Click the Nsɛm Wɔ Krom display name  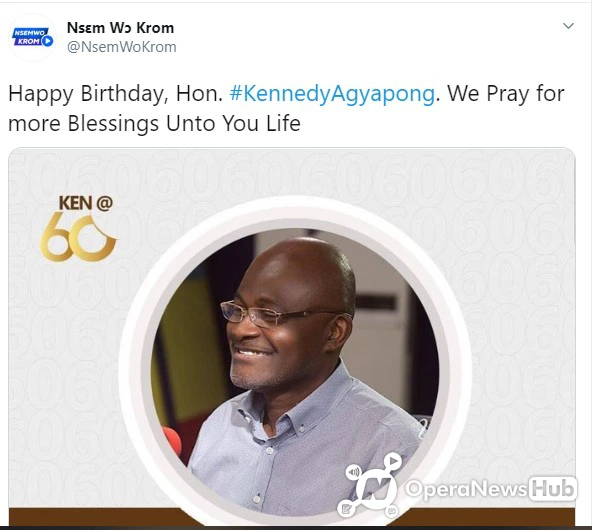click(120, 28)
